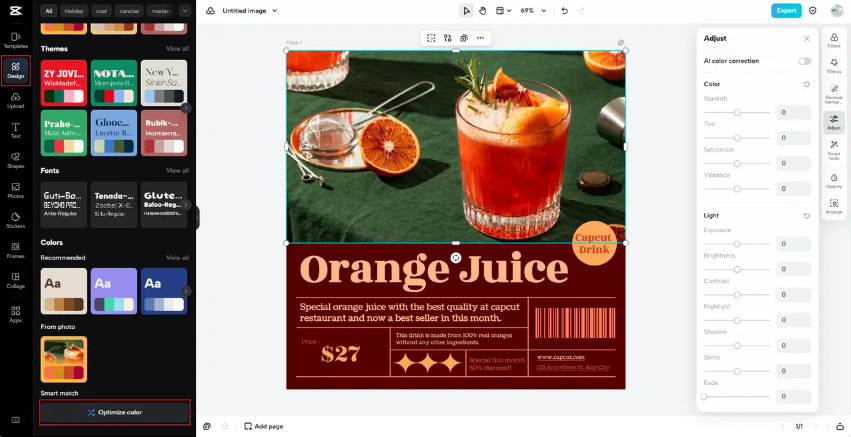851x437 pixels.
Task: Apply the ZY JOVI red theme
Action: pyautogui.click(x=63, y=83)
